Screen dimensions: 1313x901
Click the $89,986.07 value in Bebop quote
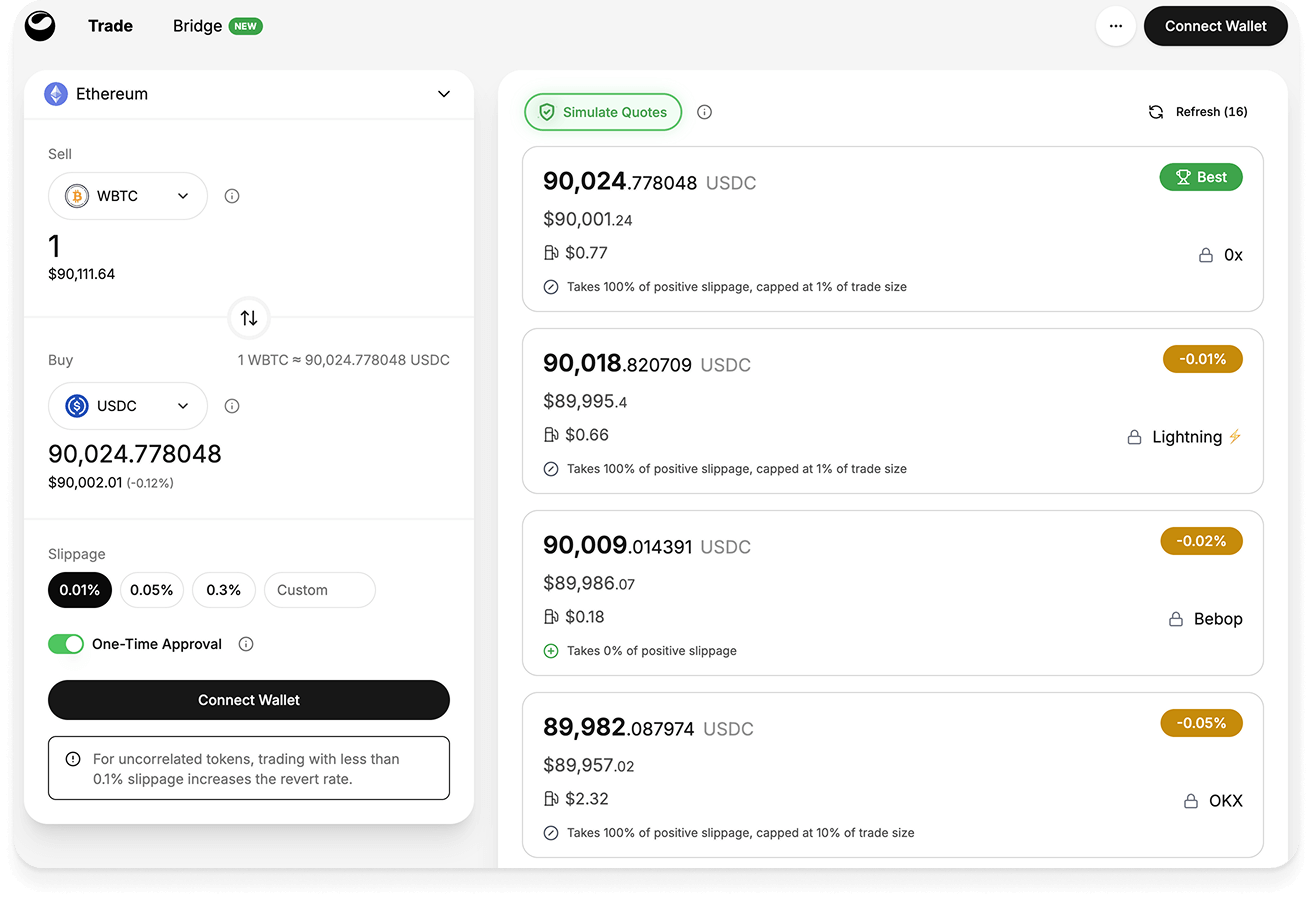tap(589, 584)
